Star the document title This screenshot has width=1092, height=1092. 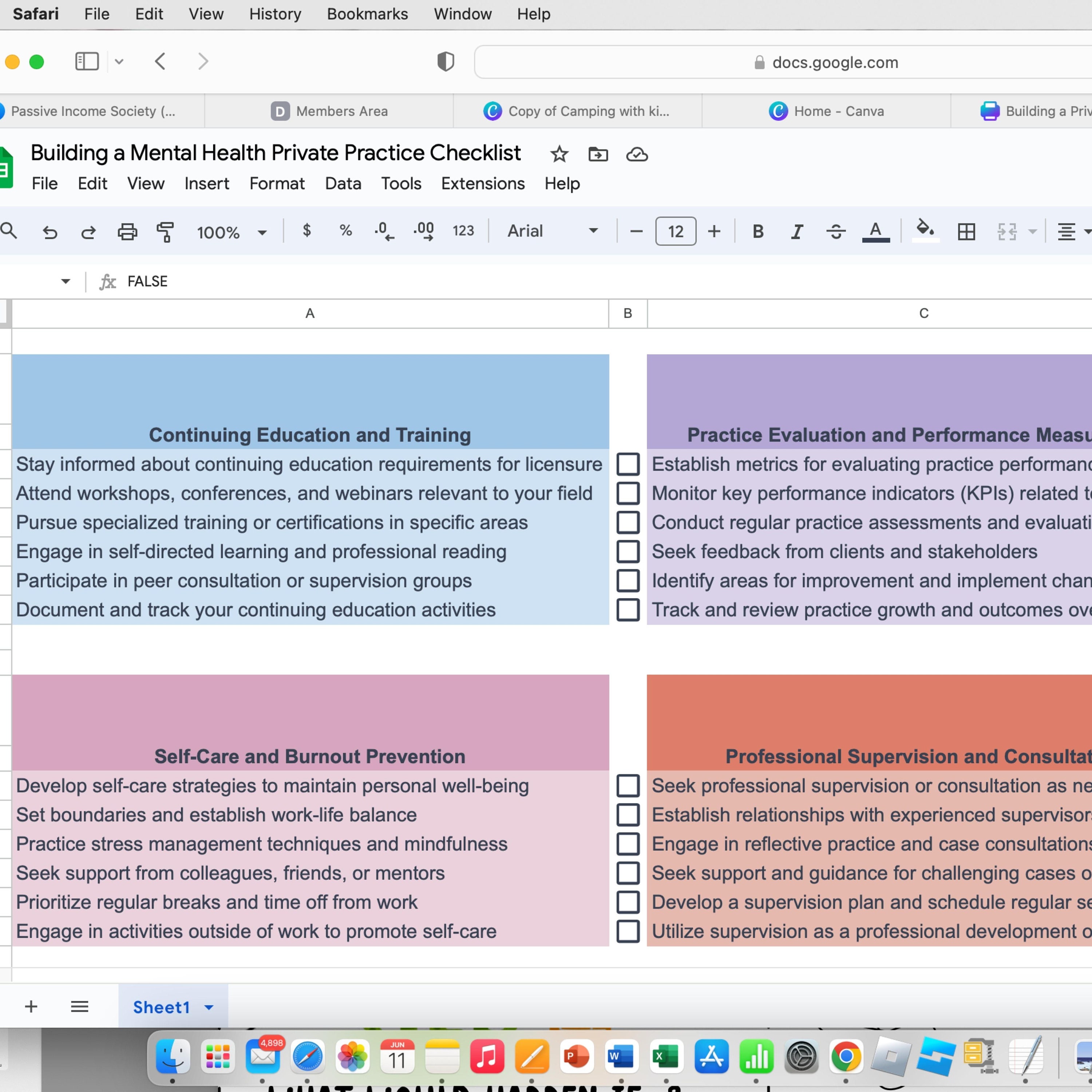(559, 154)
